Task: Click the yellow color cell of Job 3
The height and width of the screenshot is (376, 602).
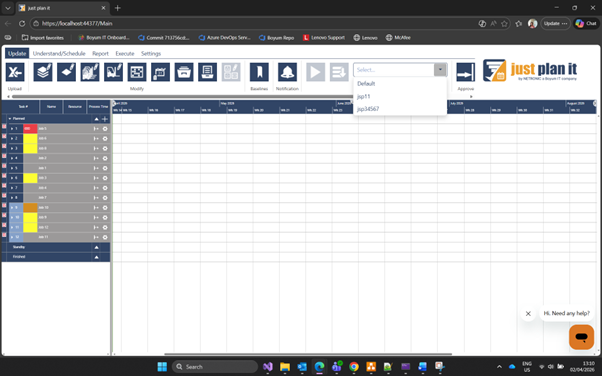Action: click(x=30, y=178)
